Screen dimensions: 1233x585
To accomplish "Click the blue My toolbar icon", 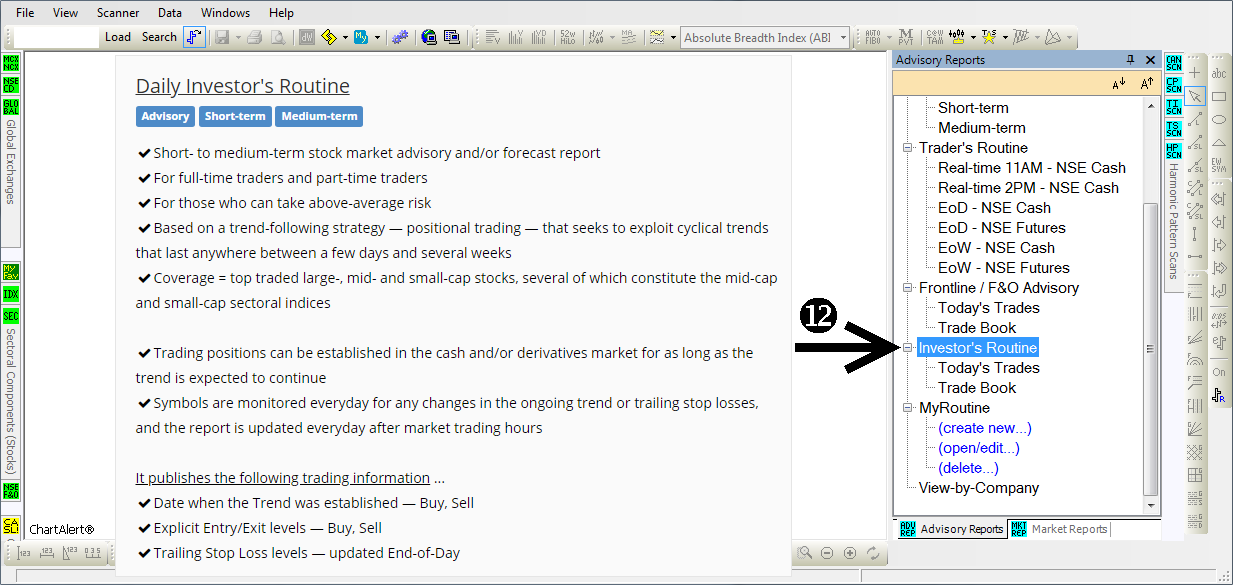I will (x=361, y=37).
